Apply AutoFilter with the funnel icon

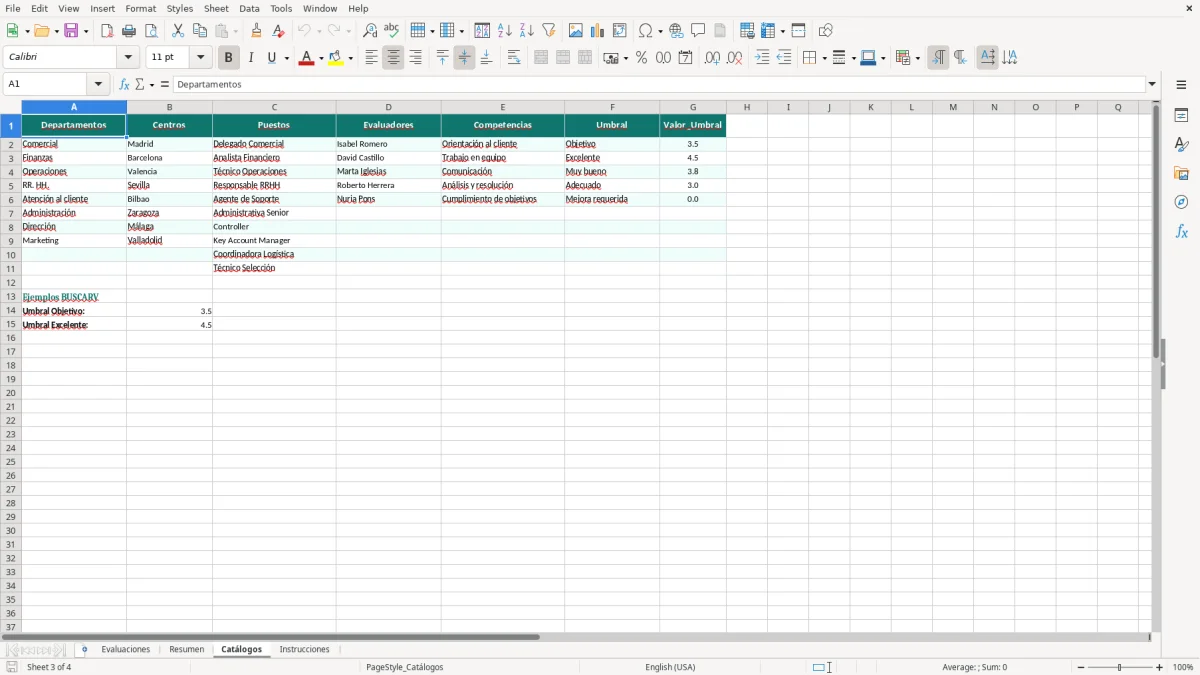pos(549,31)
